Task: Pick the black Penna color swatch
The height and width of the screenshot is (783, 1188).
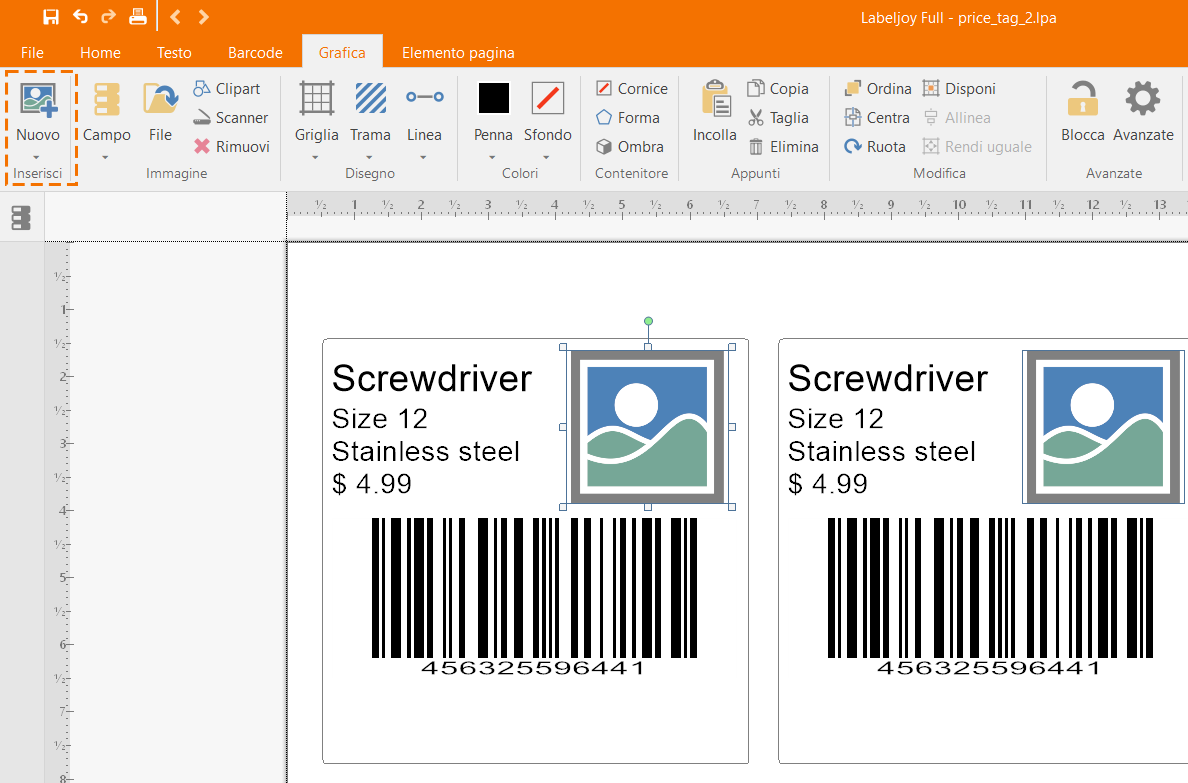Action: point(494,98)
